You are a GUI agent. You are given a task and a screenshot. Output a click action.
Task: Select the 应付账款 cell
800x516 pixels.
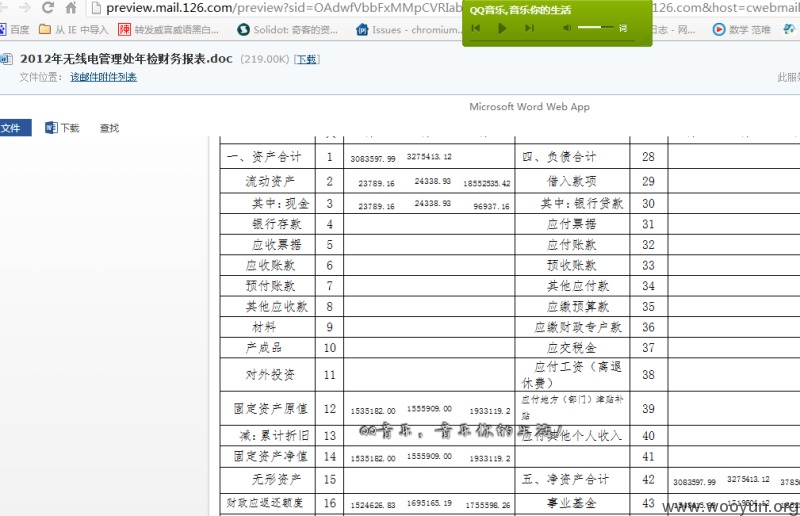click(x=572, y=245)
